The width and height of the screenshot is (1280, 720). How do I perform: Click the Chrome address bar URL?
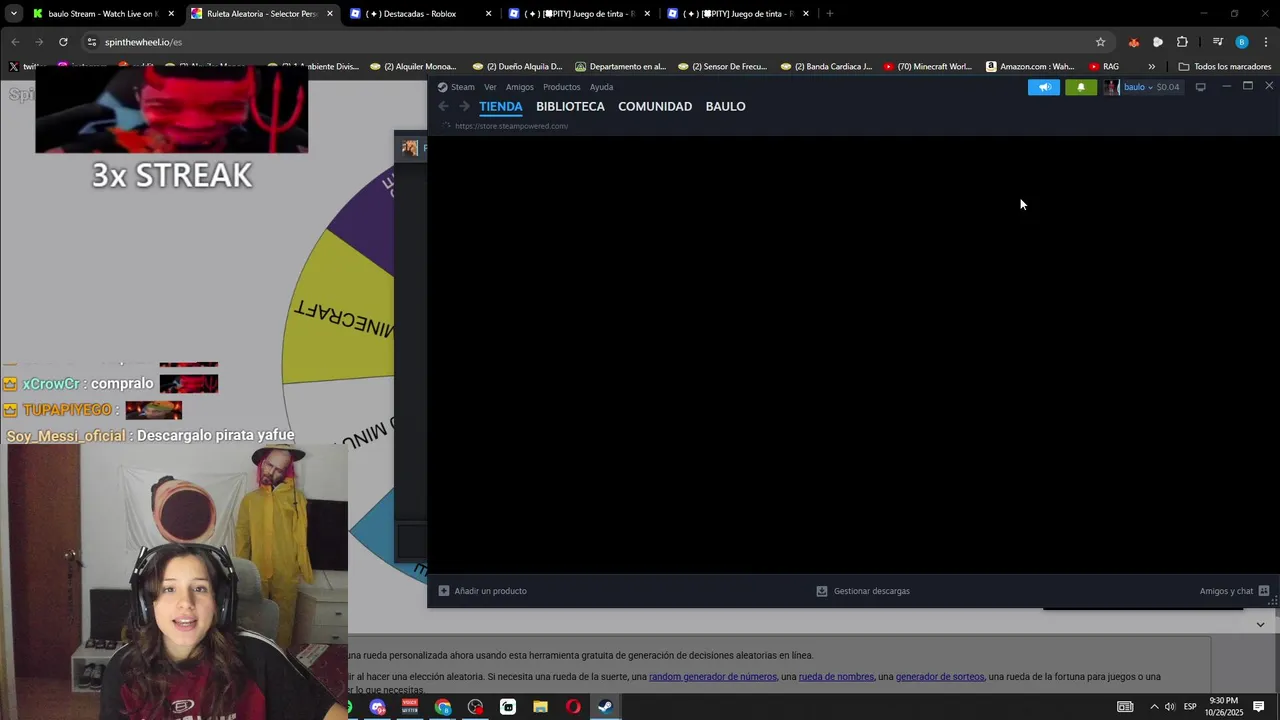tap(143, 42)
